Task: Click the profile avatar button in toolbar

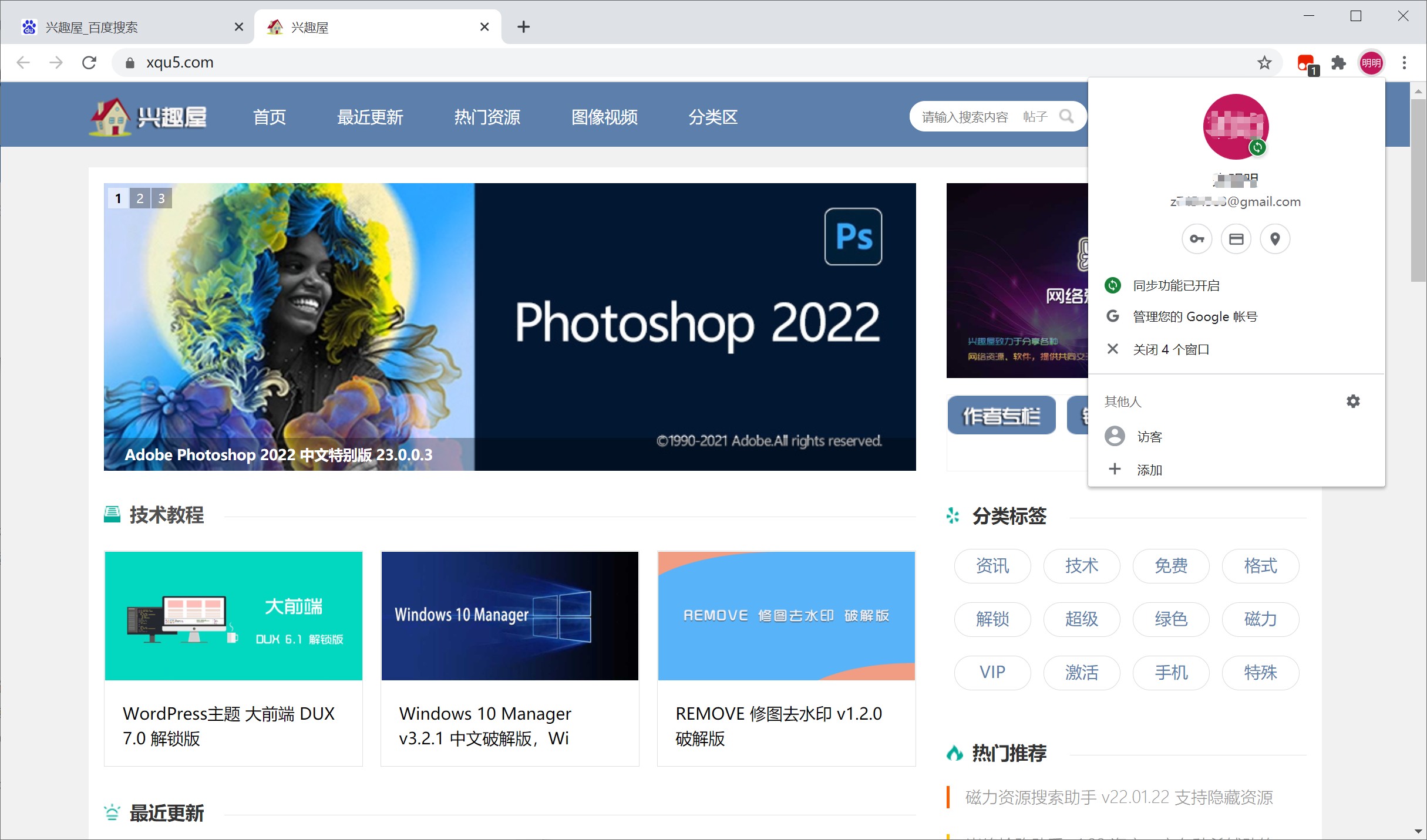Action: pyautogui.click(x=1371, y=63)
